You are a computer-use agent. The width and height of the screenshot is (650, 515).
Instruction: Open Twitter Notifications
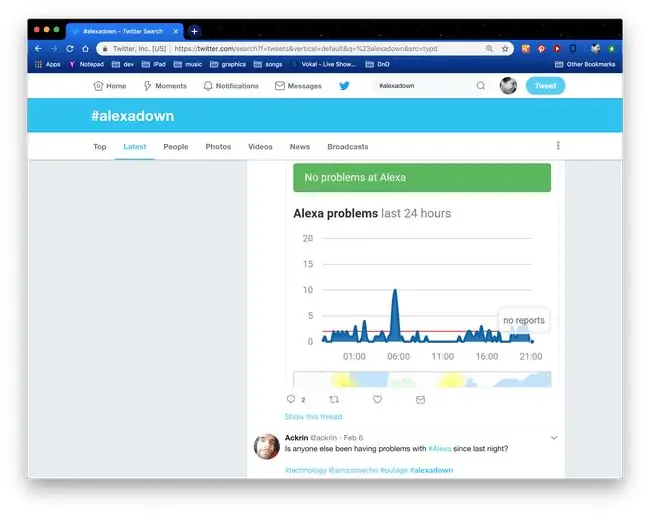click(x=231, y=86)
